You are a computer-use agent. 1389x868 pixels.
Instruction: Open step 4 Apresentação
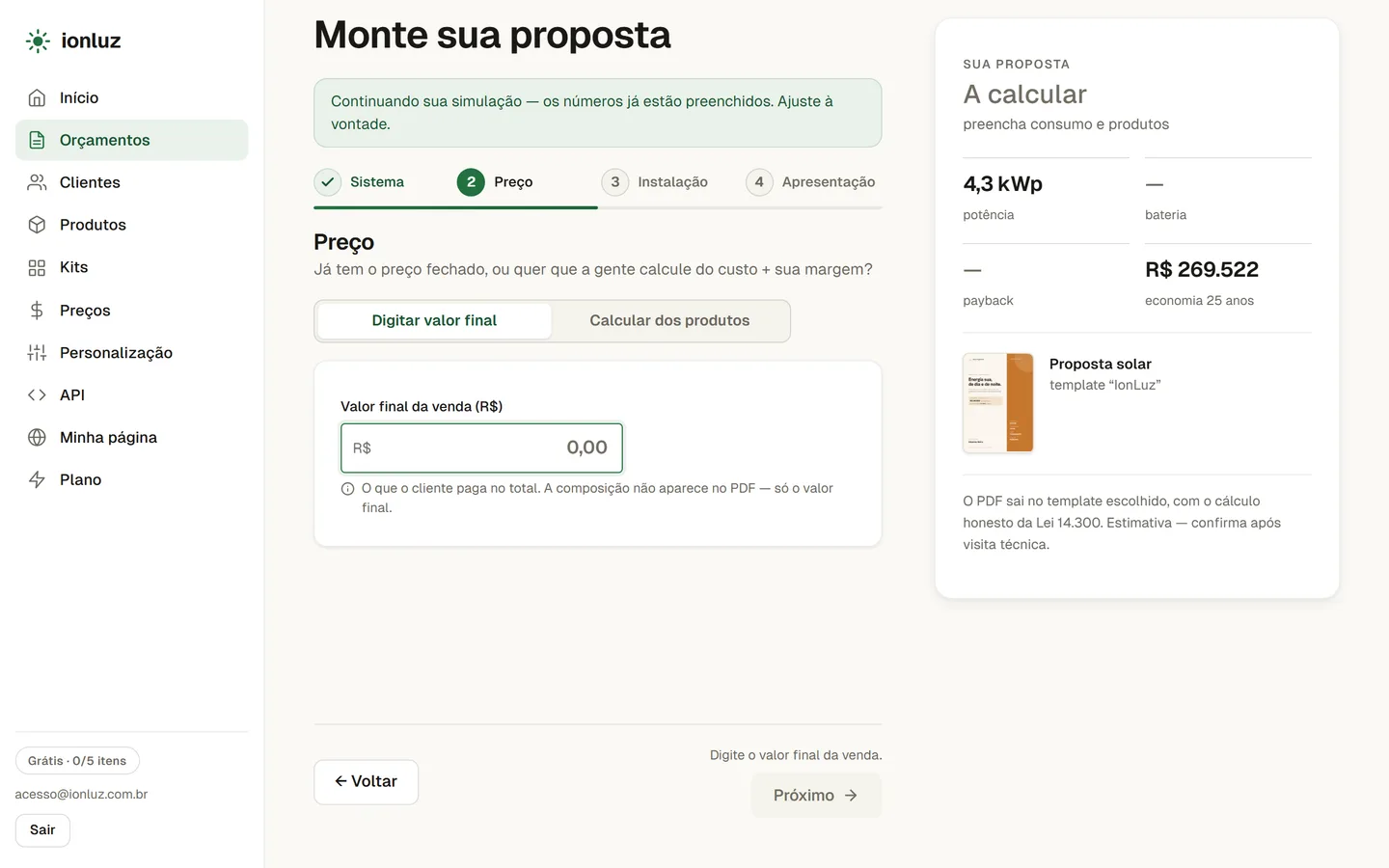point(811,182)
